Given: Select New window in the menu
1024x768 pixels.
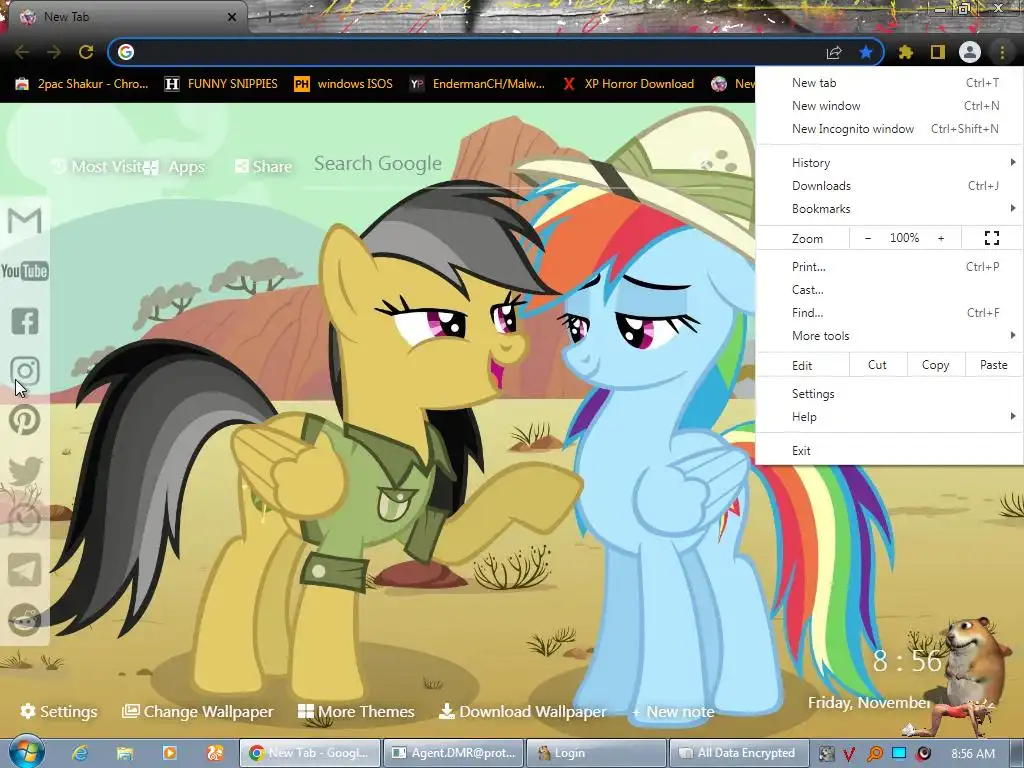Looking at the screenshot, I should click(889, 106).
